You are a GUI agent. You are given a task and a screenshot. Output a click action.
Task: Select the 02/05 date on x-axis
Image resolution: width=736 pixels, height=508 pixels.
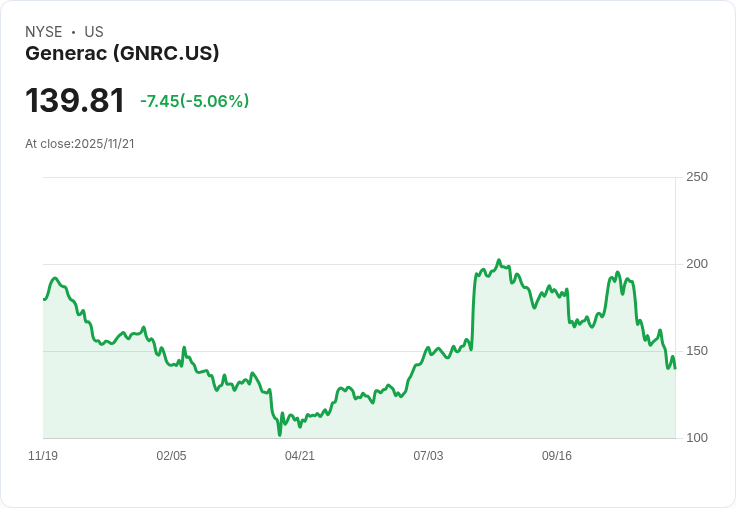(171, 456)
